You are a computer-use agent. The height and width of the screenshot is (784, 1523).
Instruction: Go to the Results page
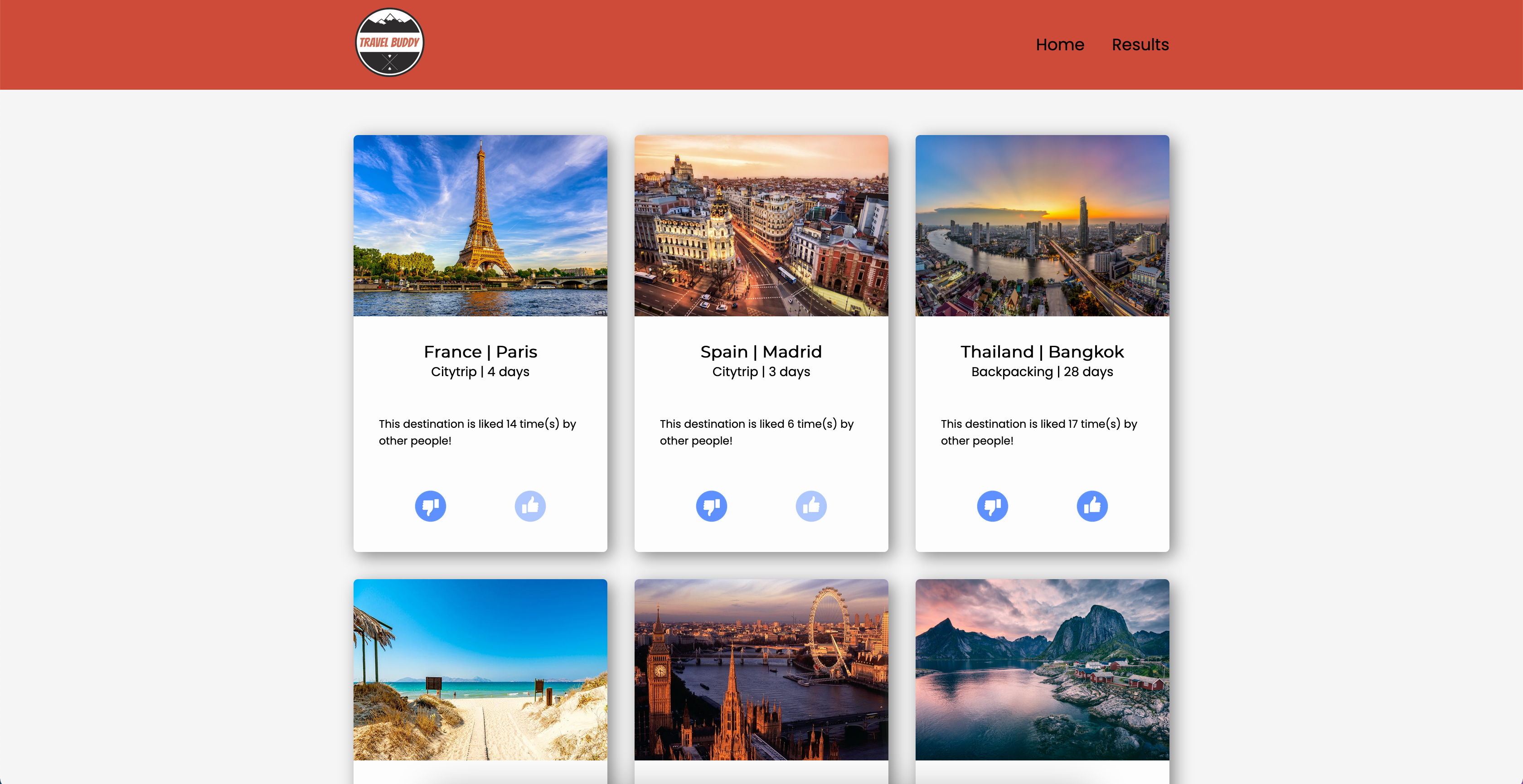point(1140,45)
